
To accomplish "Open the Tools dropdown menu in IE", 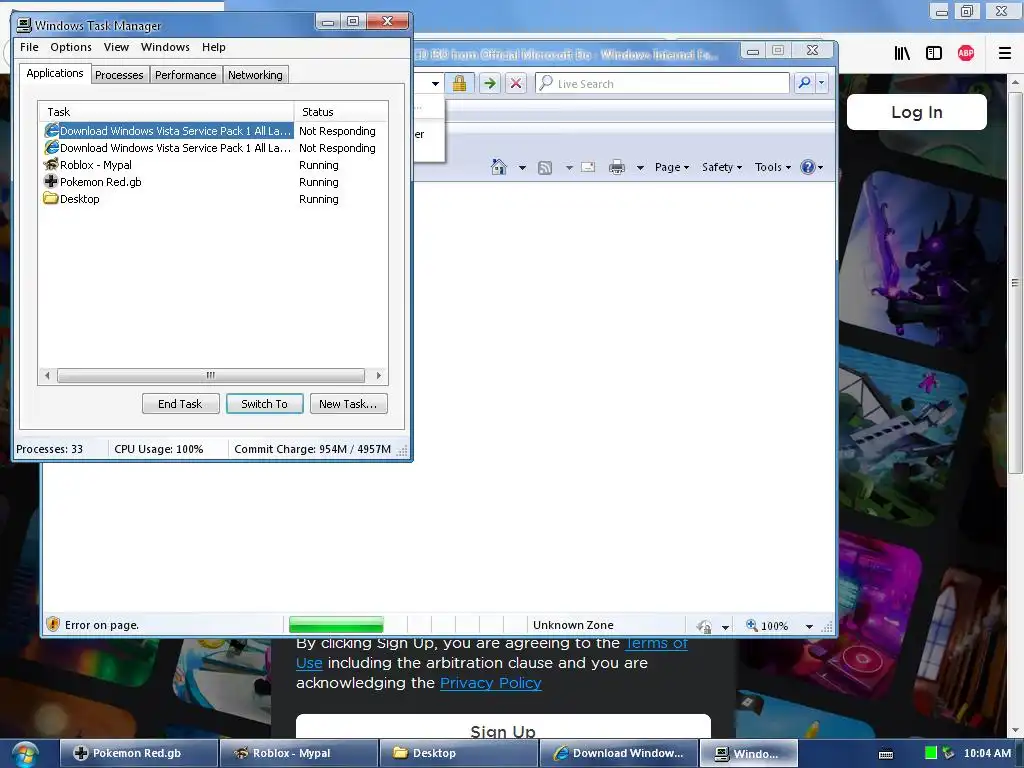I will 773,167.
